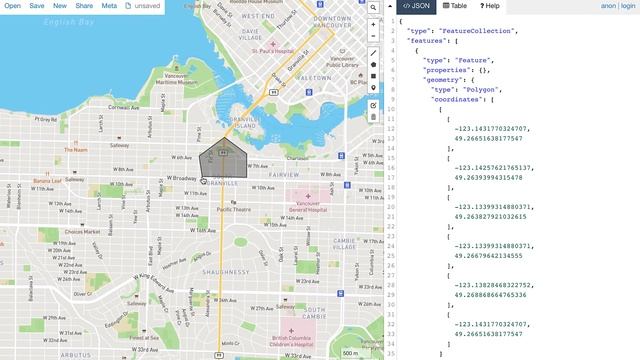Click the unsaved file document icon
This screenshot has width=640, height=360.
pos(128,6)
